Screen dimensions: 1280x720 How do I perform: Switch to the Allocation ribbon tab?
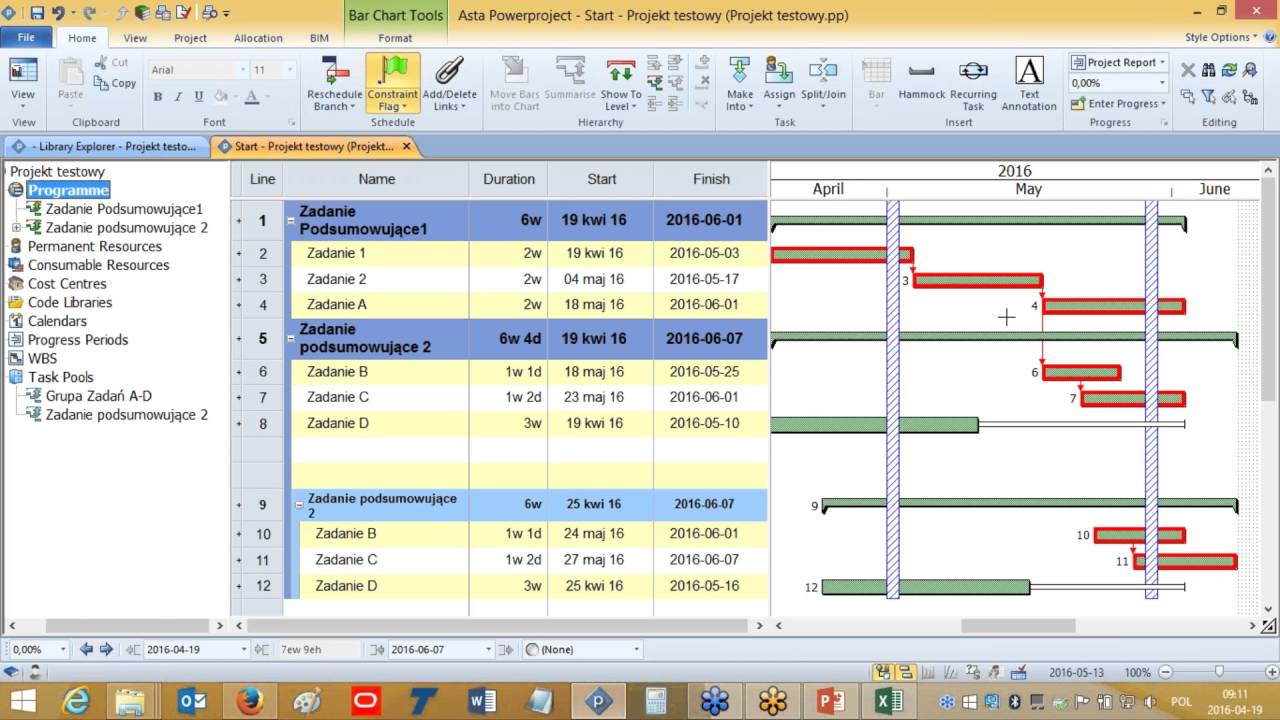click(x=258, y=38)
